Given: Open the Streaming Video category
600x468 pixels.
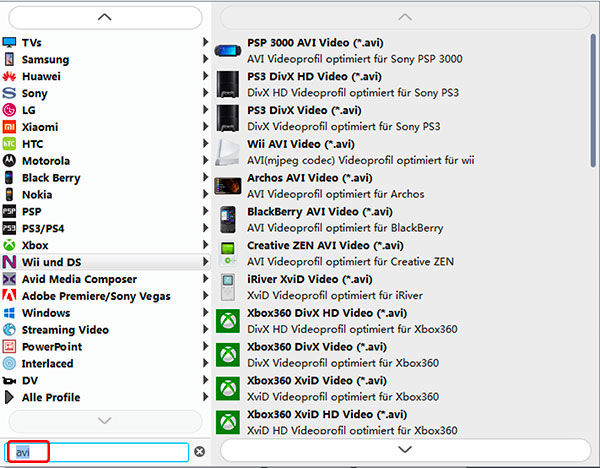Looking at the screenshot, I should pos(105,329).
